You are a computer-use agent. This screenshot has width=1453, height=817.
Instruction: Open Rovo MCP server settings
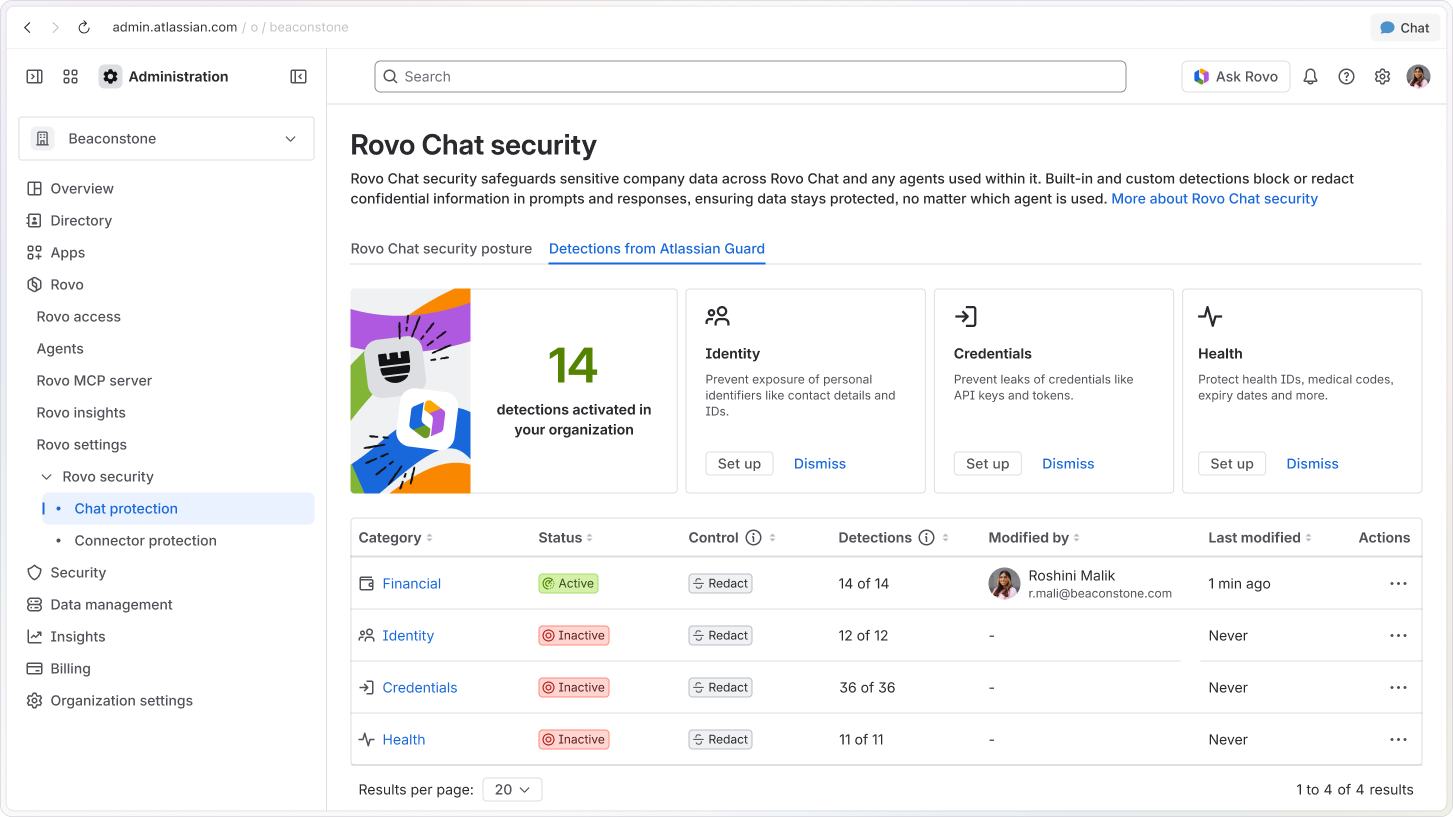(x=94, y=381)
